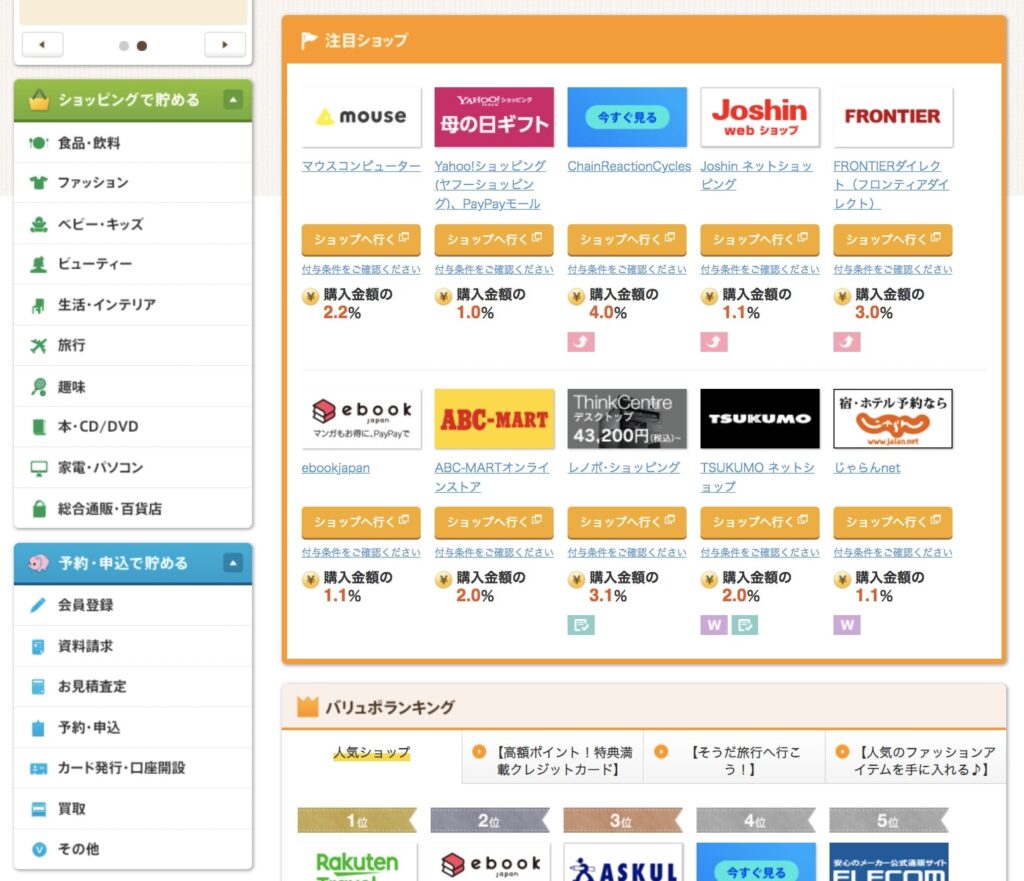
Task: Click the previous slide arrow in carousel
Action: click(42, 44)
